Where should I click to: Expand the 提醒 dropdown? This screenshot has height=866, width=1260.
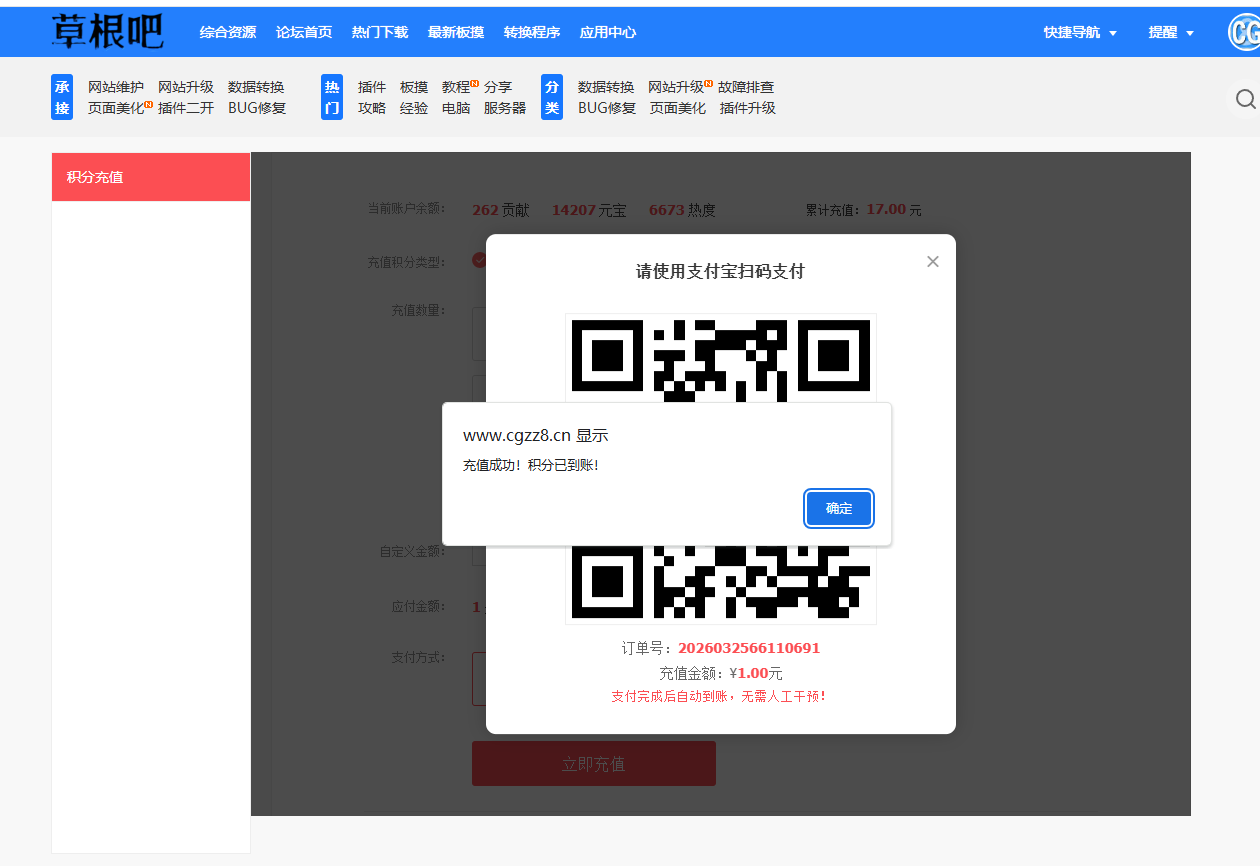[1171, 32]
